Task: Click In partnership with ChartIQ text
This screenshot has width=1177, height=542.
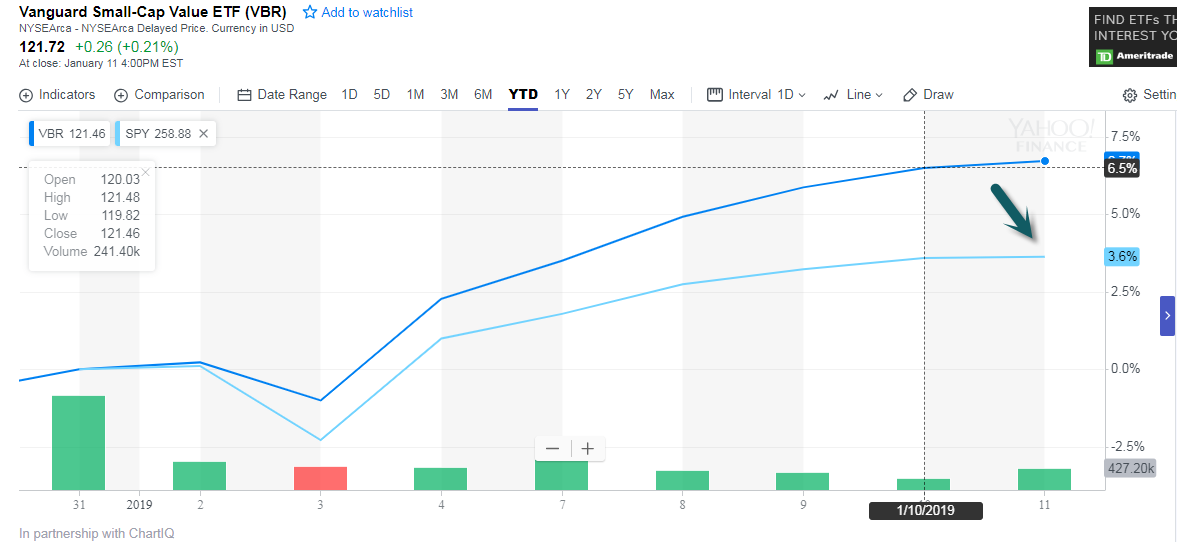Action: pos(96,534)
